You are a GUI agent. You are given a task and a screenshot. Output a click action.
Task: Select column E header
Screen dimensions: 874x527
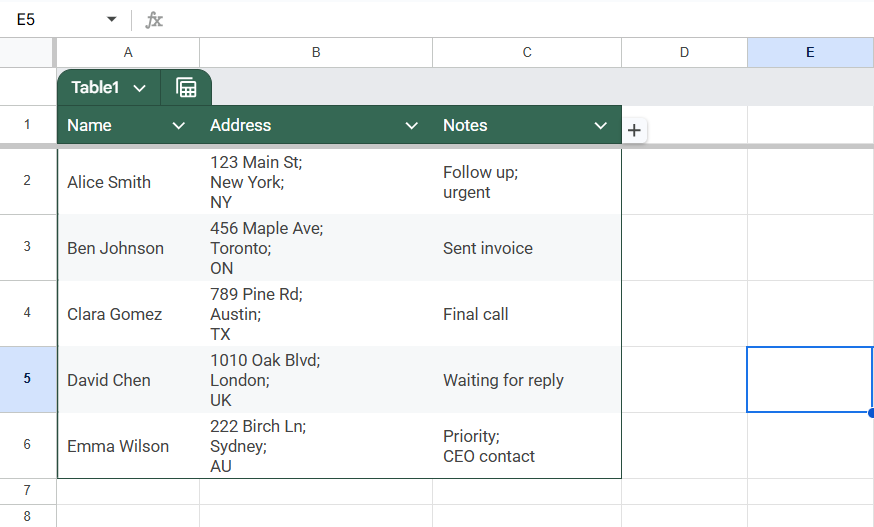[810, 52]
